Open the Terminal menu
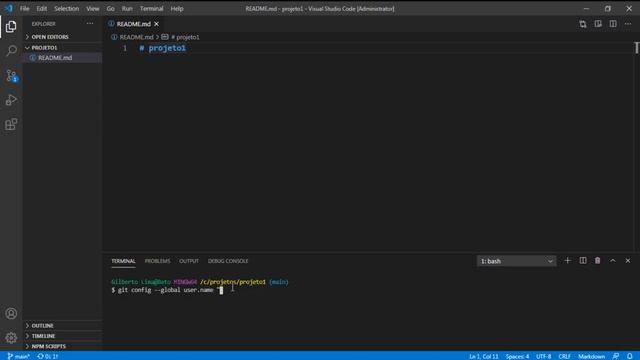The height and width of the screenshot is (360, 640). (x=151, y=9)
